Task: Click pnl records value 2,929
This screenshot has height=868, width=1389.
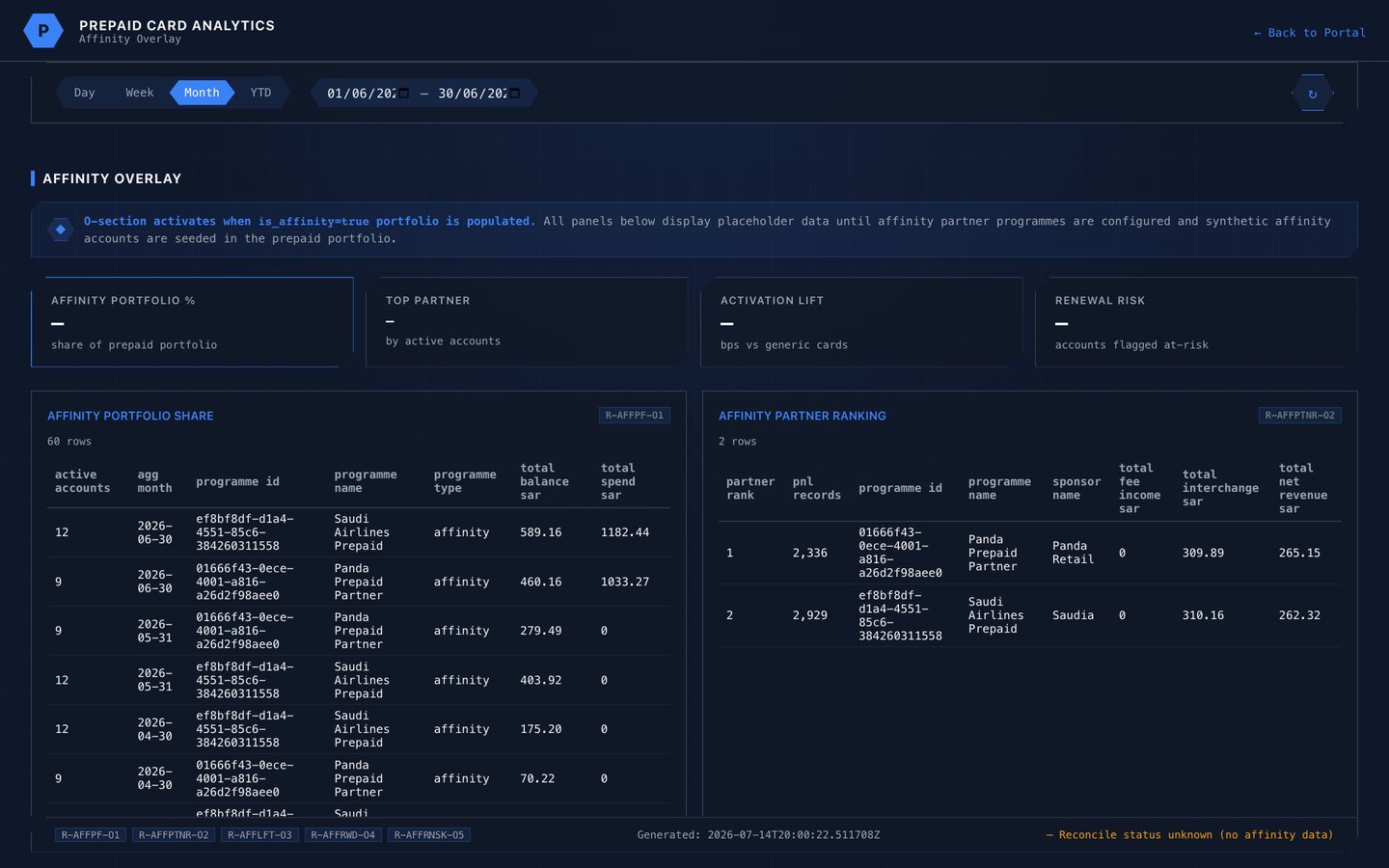Action: click(810, 615)
